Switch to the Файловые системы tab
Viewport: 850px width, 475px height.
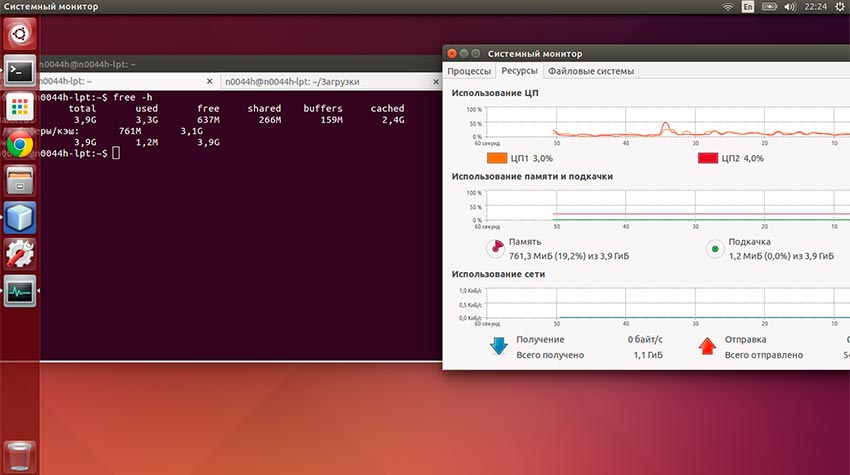[590, 71]
